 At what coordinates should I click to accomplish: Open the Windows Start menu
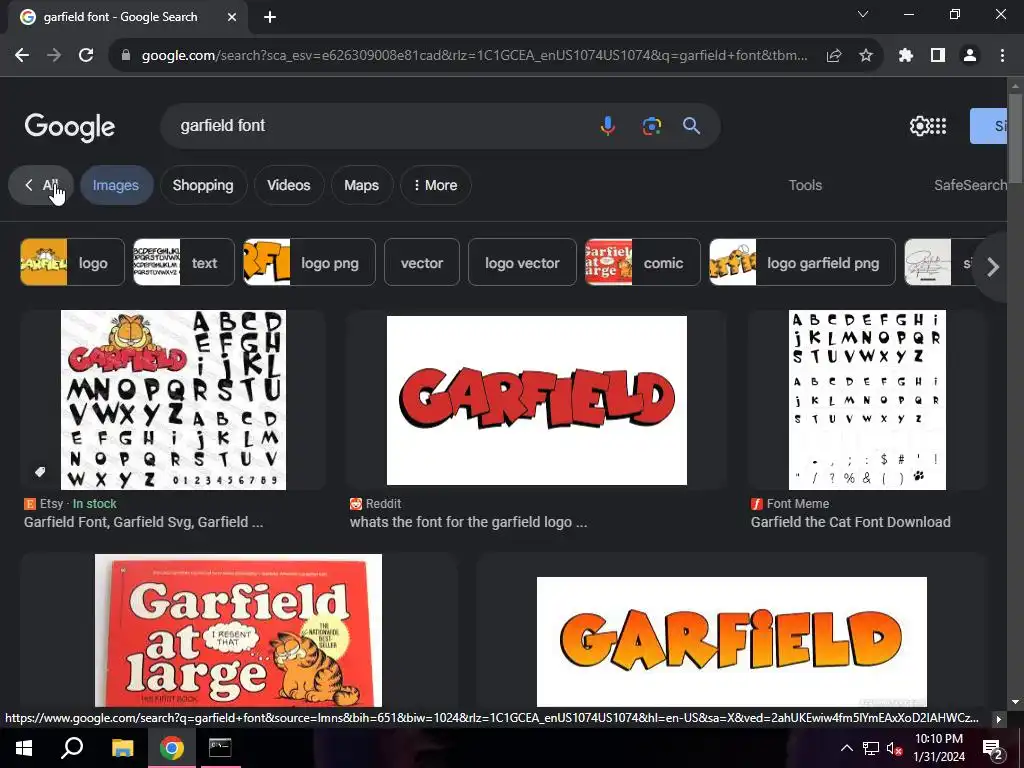[24, 748]
